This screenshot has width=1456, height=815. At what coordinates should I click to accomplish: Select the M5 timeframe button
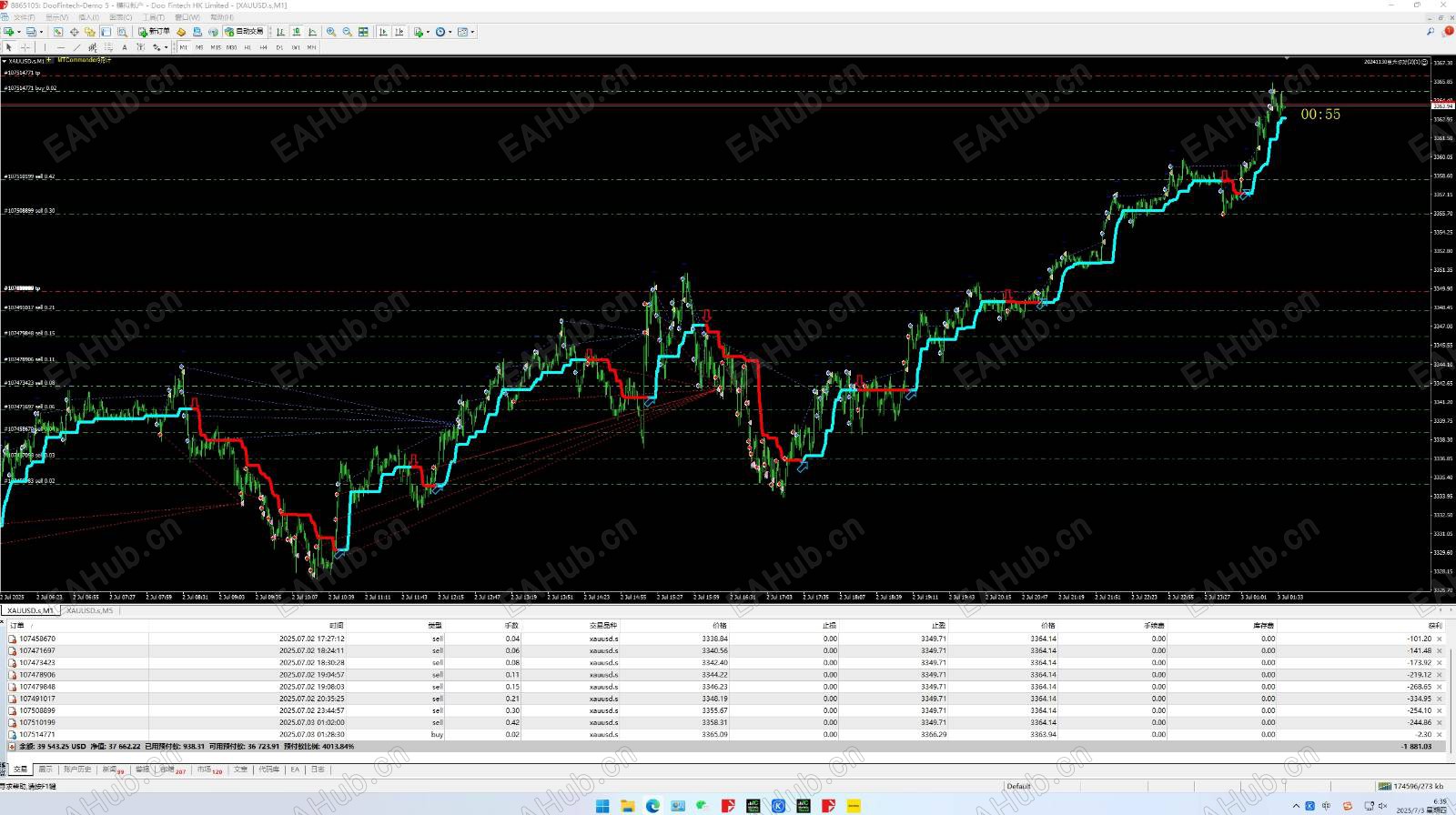click(x=199, y=47)
